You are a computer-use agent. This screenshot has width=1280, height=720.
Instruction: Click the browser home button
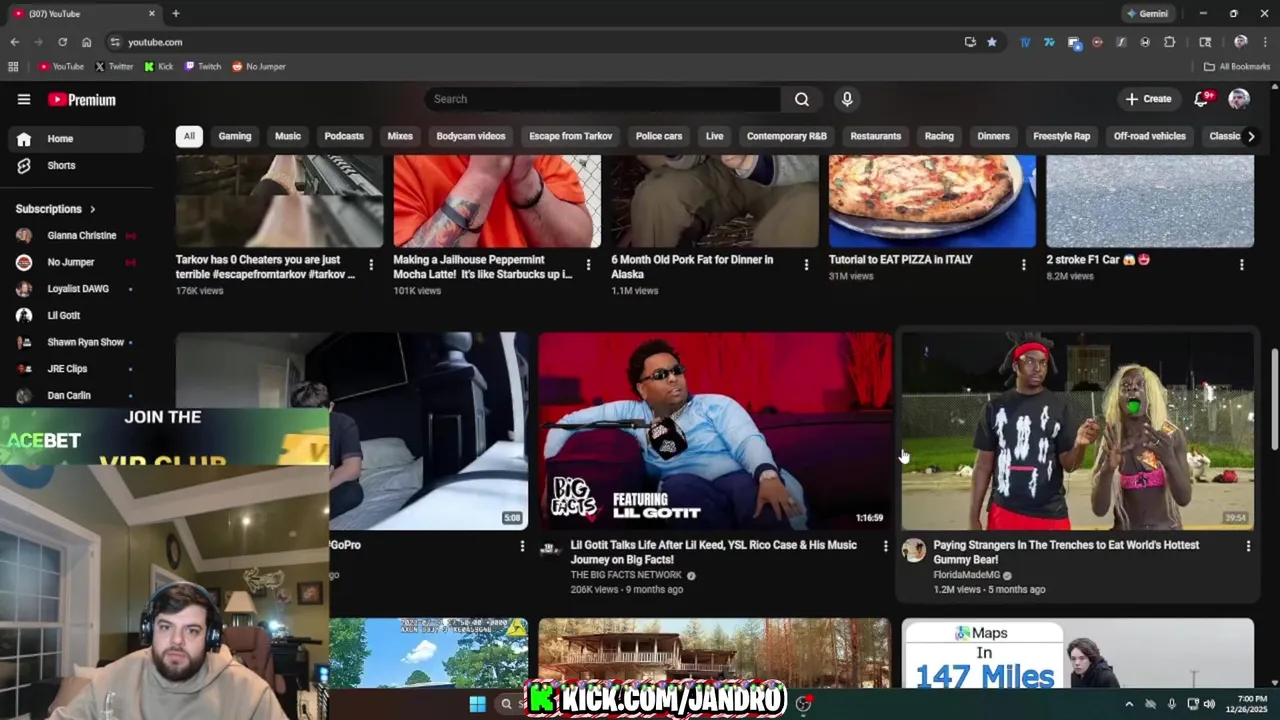86,42
